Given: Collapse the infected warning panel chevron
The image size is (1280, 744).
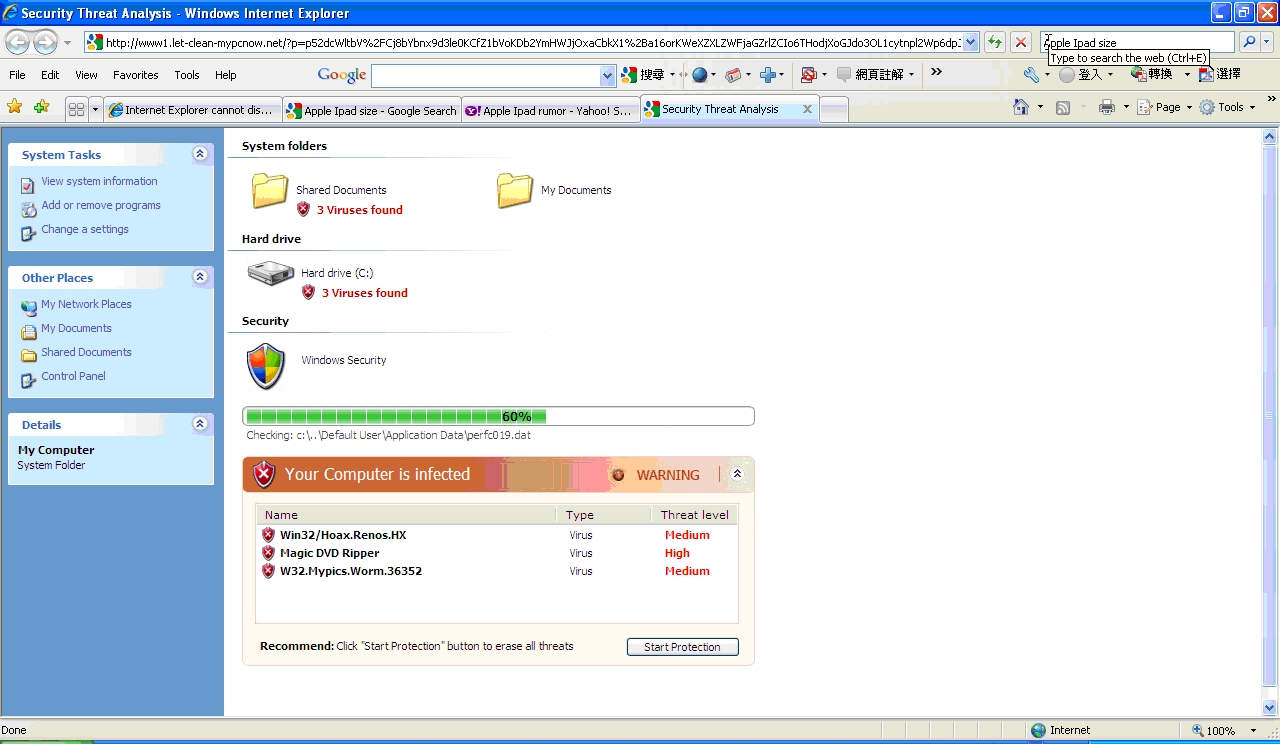Looking at the screenshot, I should pyautogui.click(x=737, y=474).
